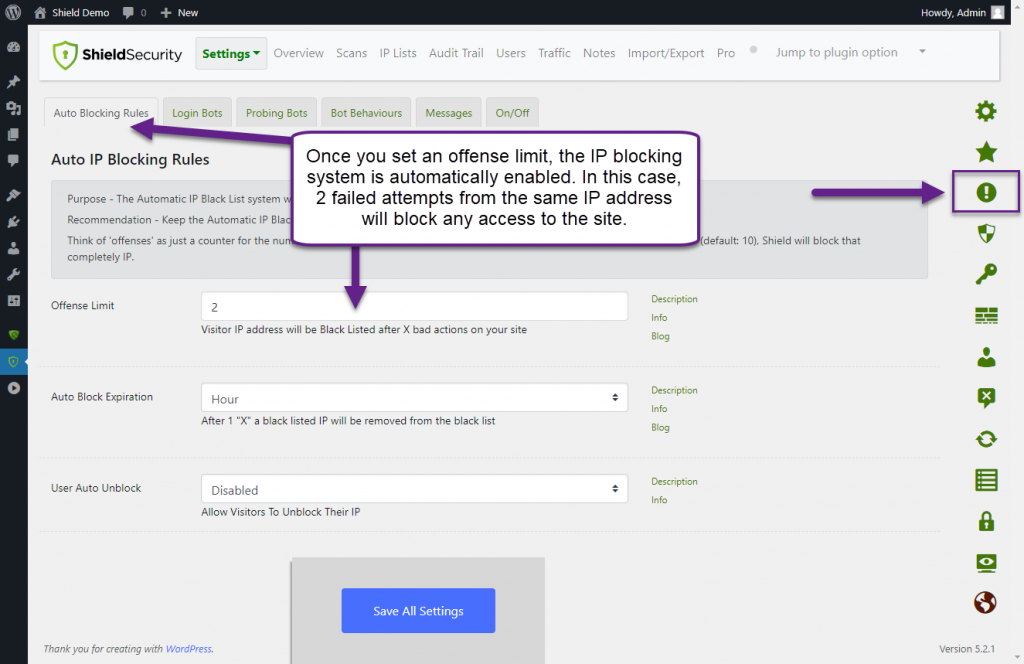
Task: Open the audit list icon in right sidebar
Action: click(x=986, y=481)
